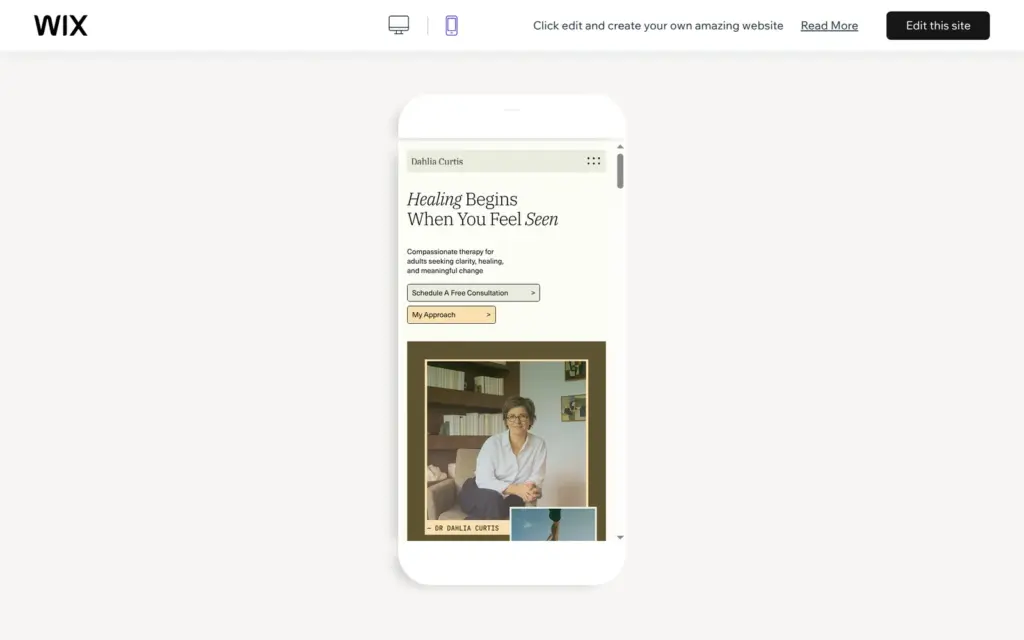Image resolution: width=1024 pixels, height=640 pixels.
Task: Click 'Click edit and create your own amazing website' text
Action: point(658,25)
